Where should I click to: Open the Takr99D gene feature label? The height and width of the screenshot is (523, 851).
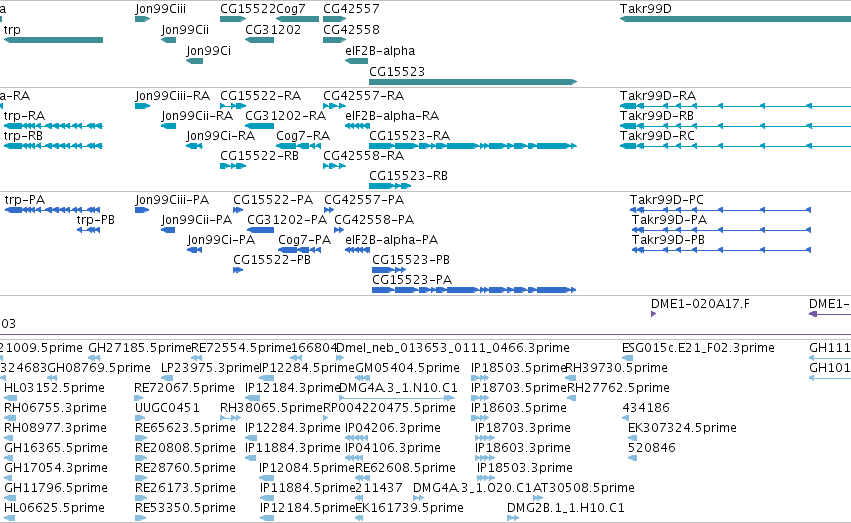pyautogui.click(x=645, y=9)
